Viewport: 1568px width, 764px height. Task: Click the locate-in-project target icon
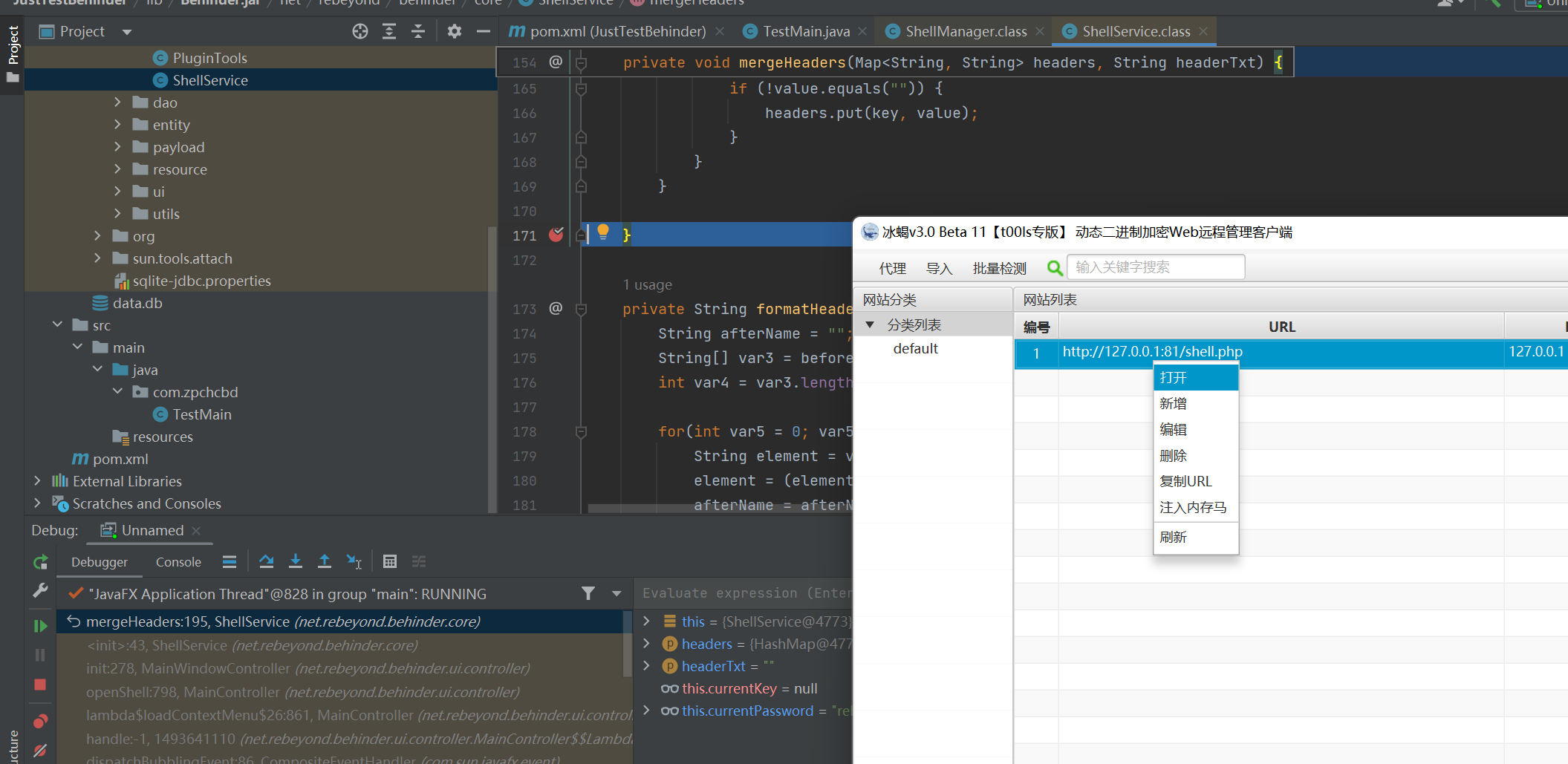(360, 31)
